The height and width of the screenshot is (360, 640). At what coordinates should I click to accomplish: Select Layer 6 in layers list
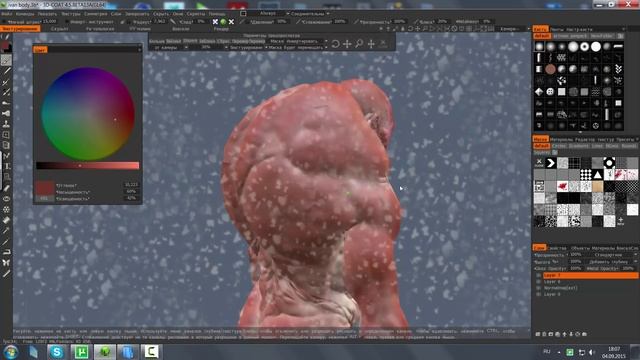pyautogui.click(x=590, y=282)
